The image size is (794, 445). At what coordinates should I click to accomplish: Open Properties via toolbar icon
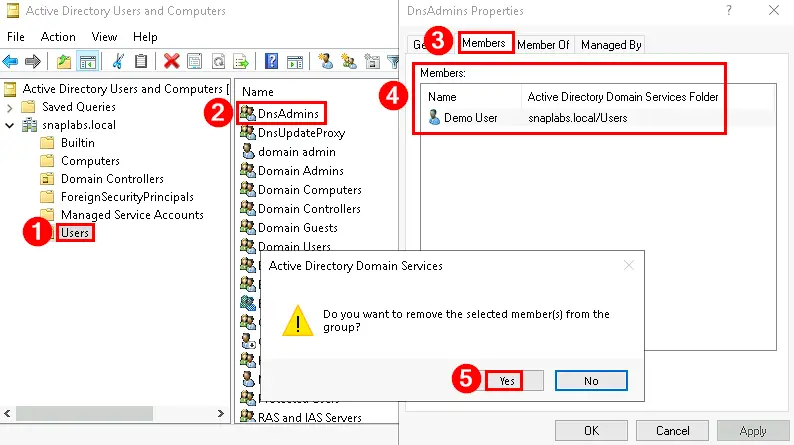point(194,62)
